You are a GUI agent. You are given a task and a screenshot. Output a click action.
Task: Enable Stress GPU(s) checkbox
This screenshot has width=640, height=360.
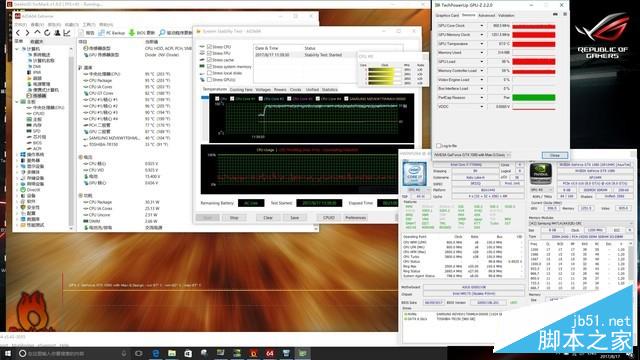pyautogui.click(x=209, y=79)
